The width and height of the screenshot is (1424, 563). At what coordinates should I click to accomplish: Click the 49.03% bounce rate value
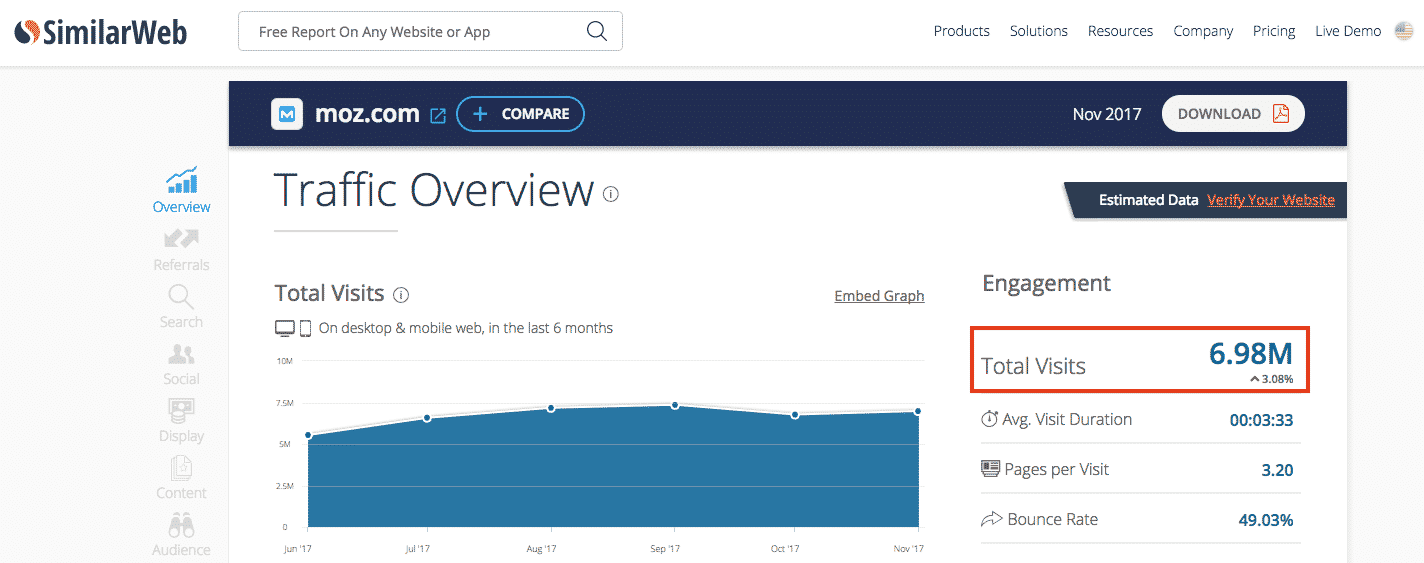[x=1266, y=520]
